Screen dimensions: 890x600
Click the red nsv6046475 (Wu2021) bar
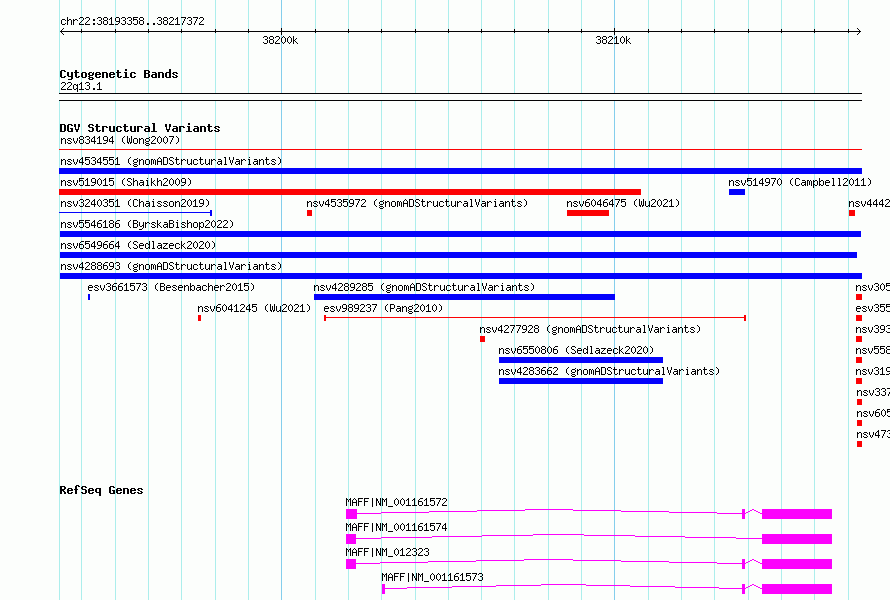pyautogui.click(x=588, y=213)
